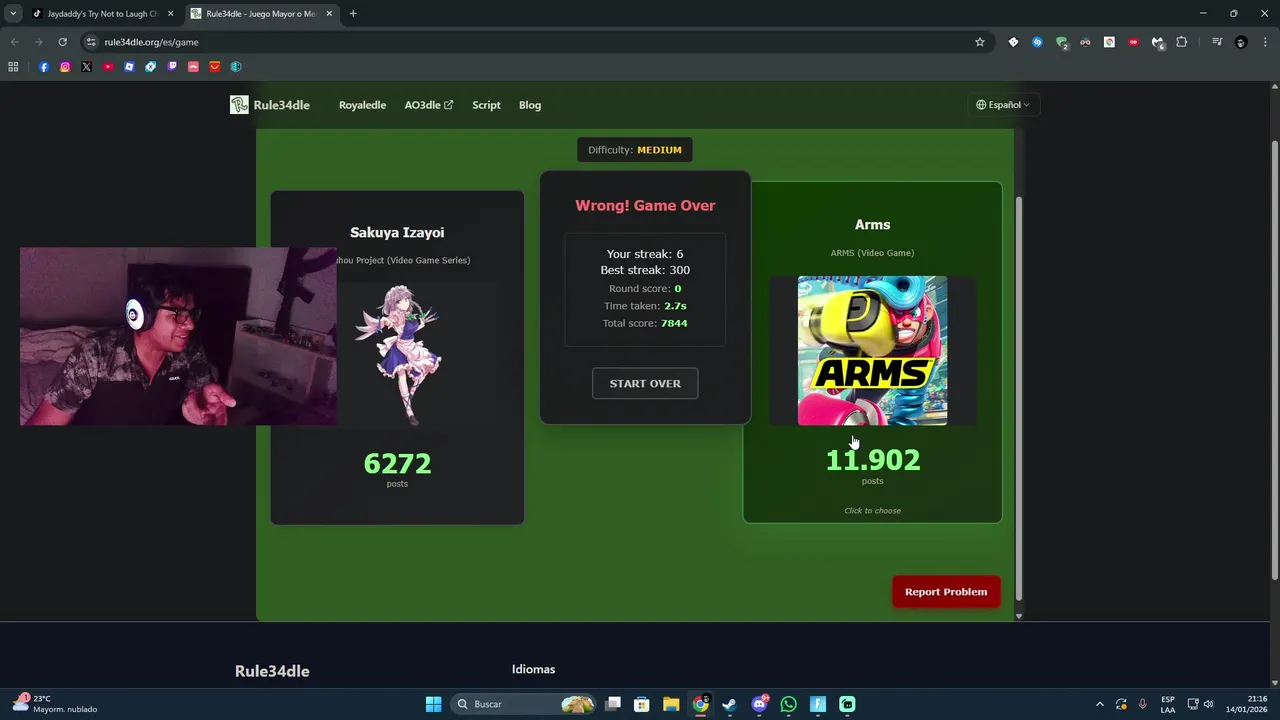Open the Shazam extension
The width and height of the screenshot is (1280, 720).
[1037, 42]
